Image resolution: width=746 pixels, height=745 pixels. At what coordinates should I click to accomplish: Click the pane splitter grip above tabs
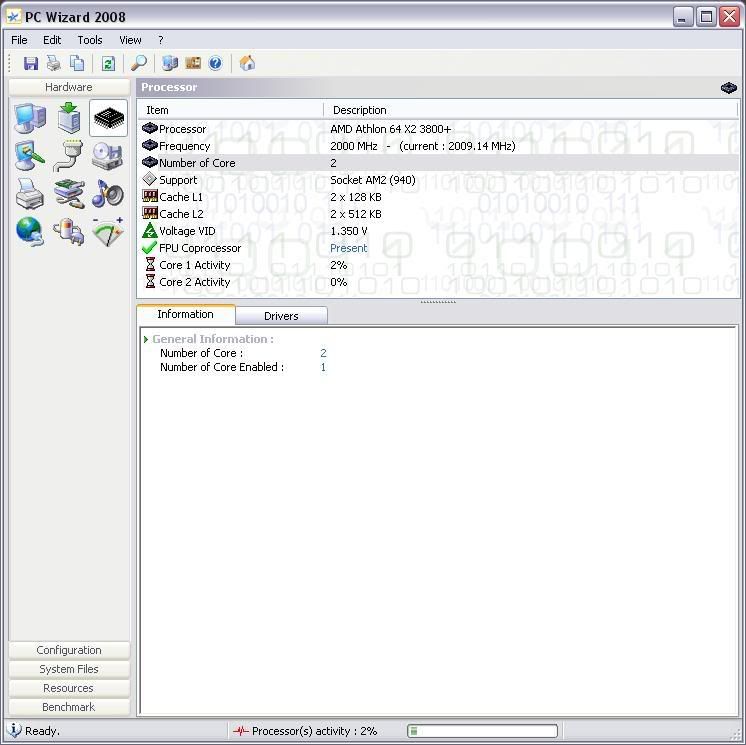tap(438, 302)
